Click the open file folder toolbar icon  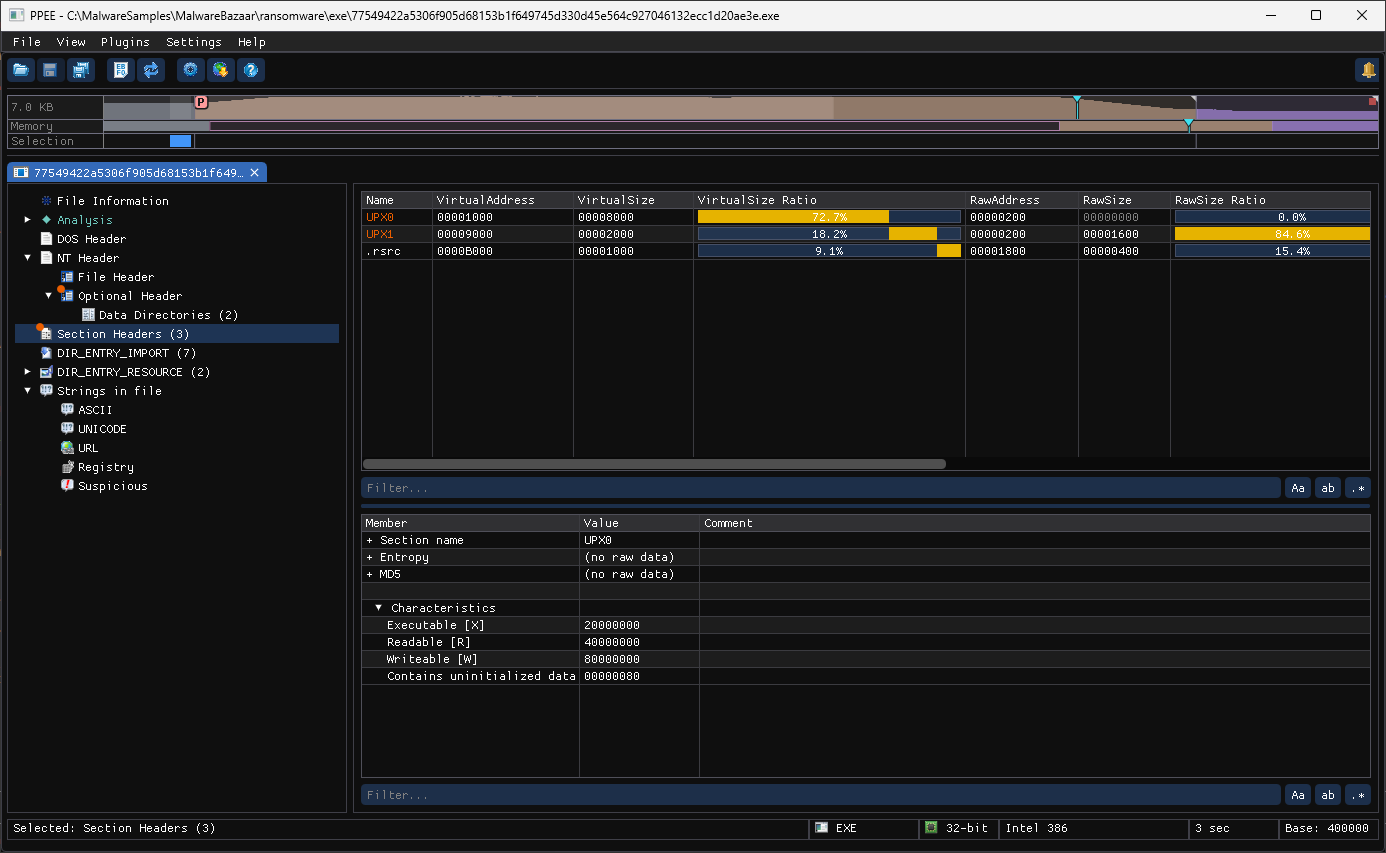(x=21, y=70)
